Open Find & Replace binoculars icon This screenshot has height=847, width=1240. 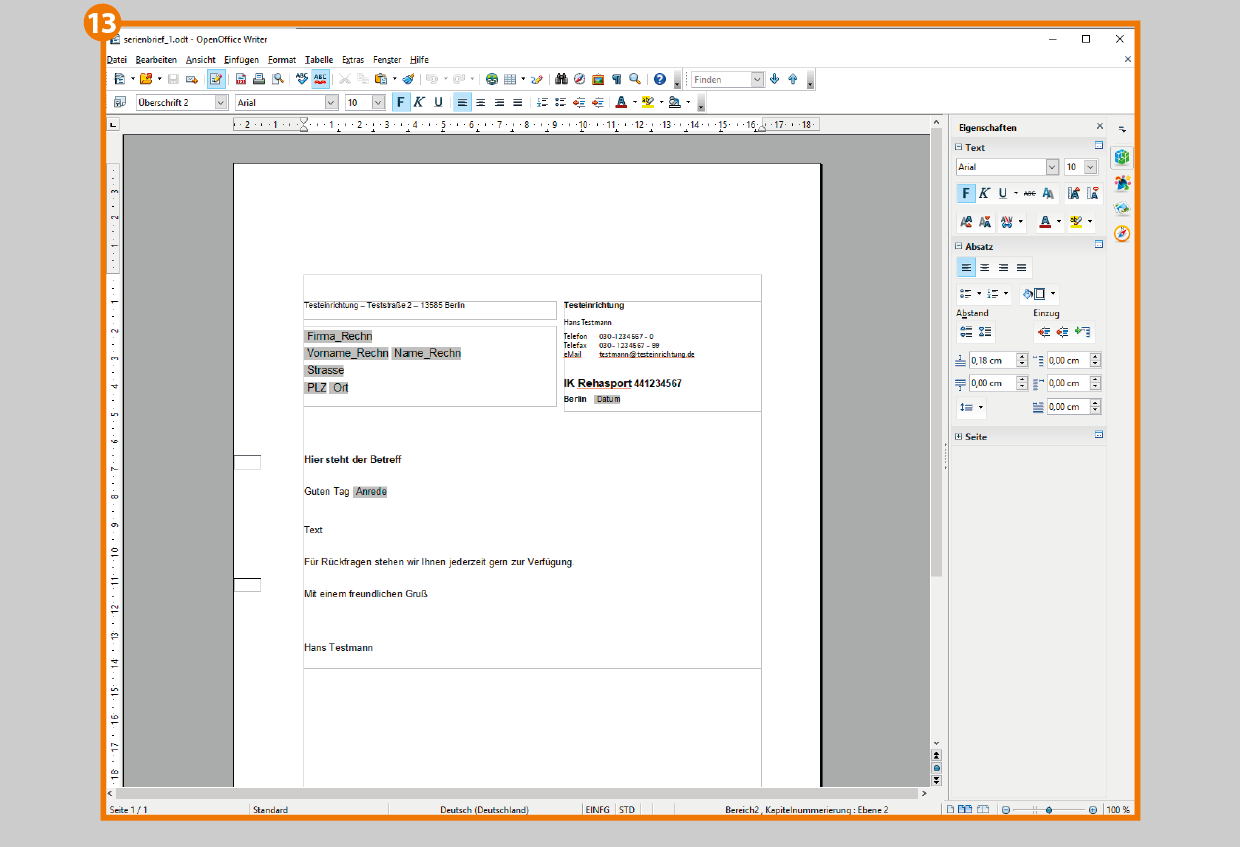562,79
